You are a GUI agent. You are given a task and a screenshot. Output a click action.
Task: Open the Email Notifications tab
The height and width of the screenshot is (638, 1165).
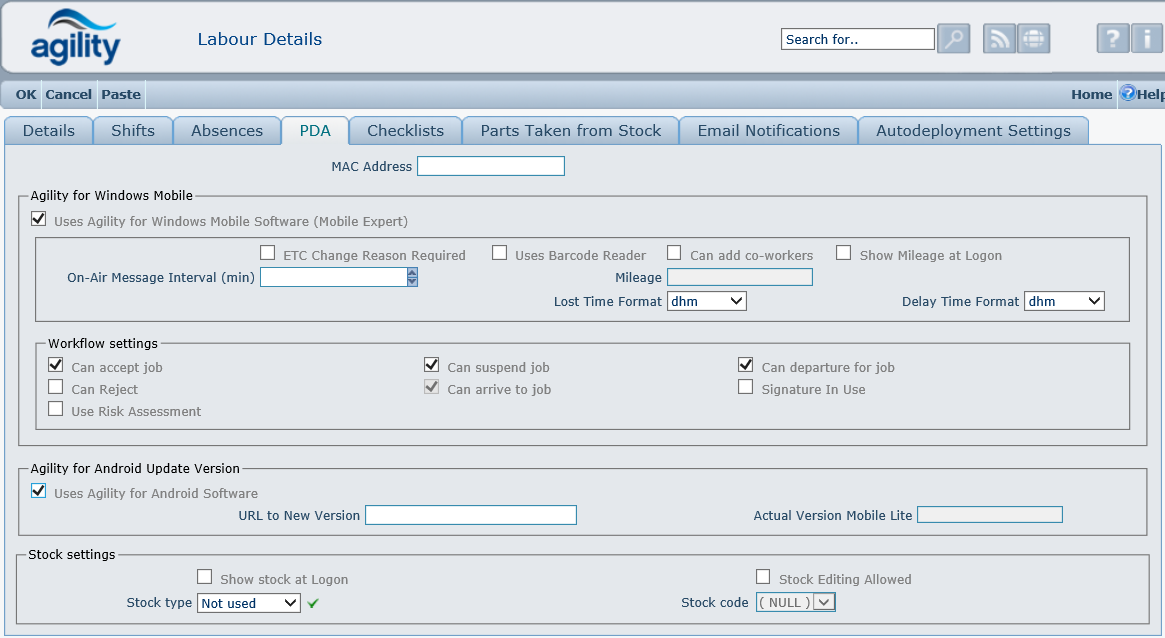point(768,131)
